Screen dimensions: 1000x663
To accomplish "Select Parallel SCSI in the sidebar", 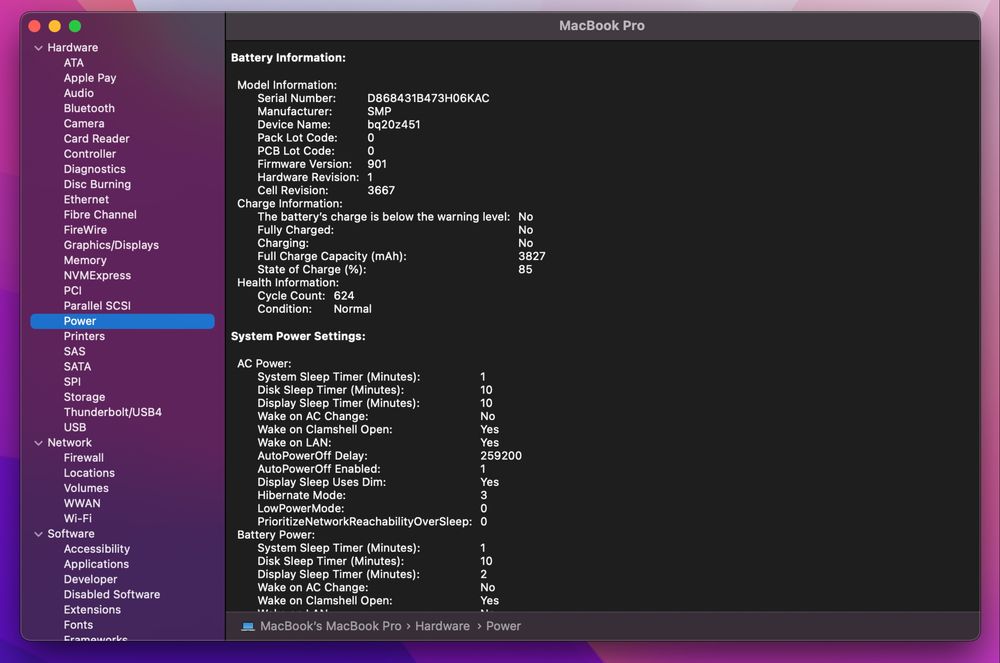I will (97, 306).
